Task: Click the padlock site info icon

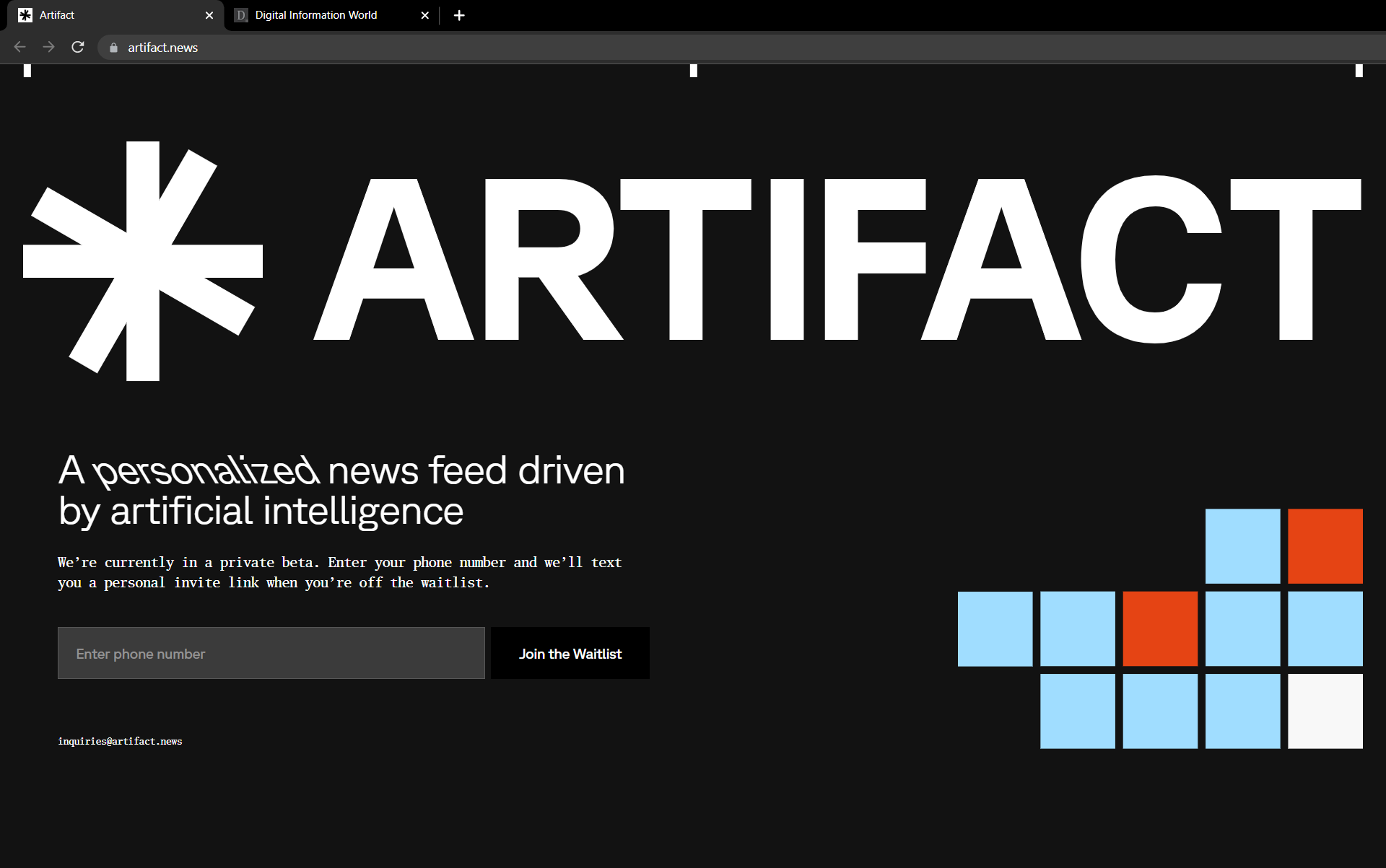Action: [x=113, y=48]
